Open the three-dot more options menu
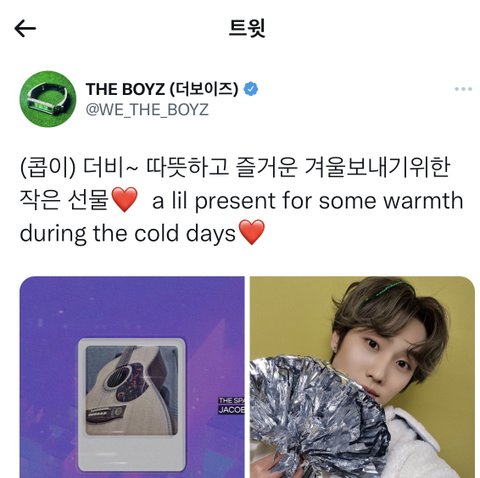Viewport: 480px width, 478px height. pyautogui.click(x=463, y=89)
